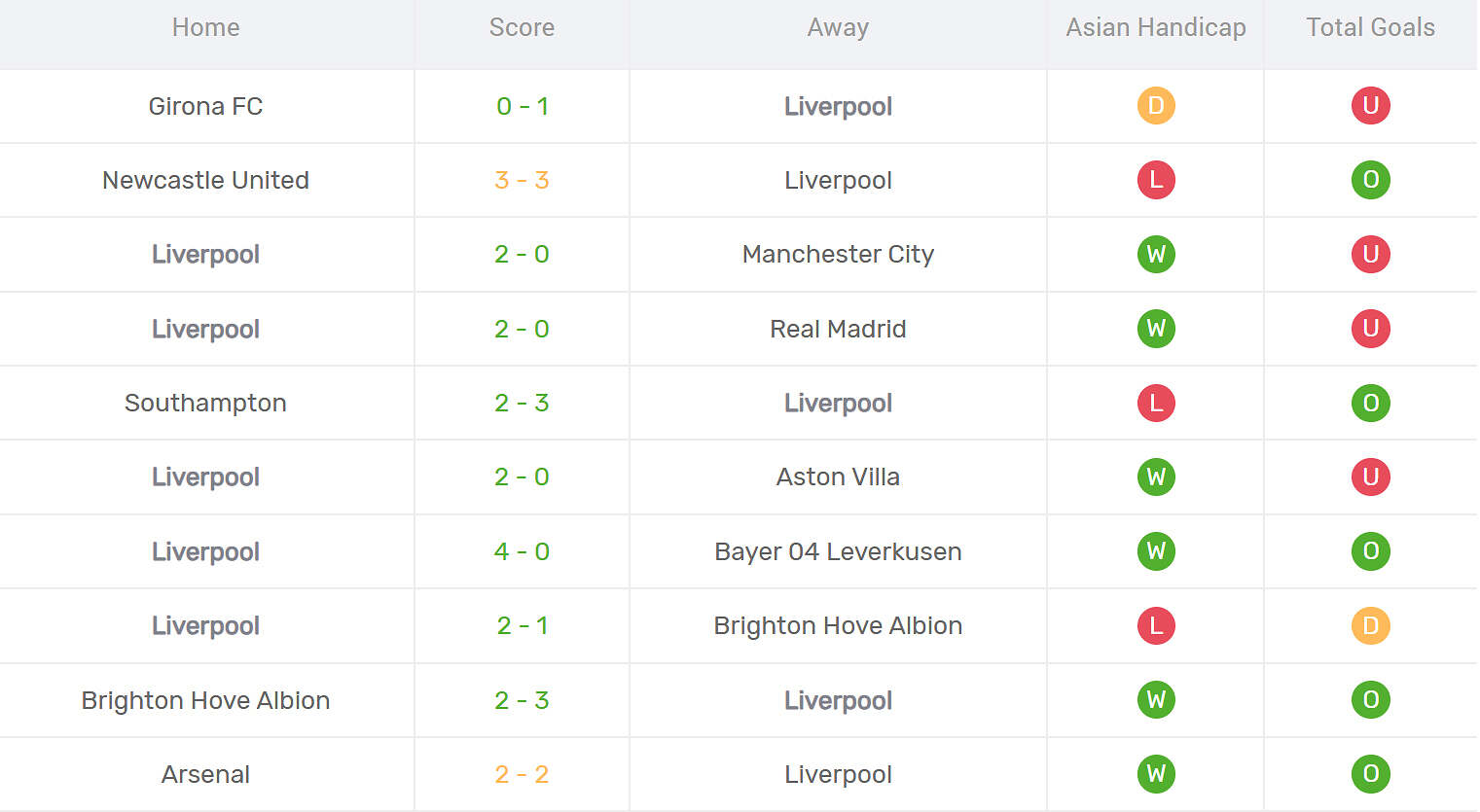Click Loss badge in Southampton row
This screenshot has height=812, width=1480.
point(1156,403)
